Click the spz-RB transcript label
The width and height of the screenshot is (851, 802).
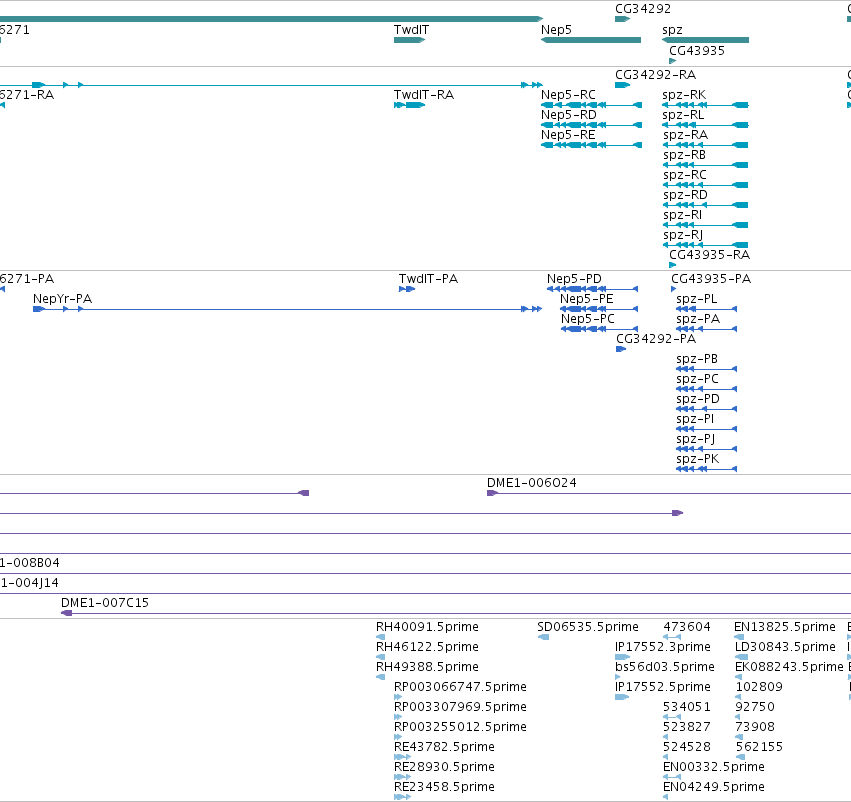click(684, 155)
